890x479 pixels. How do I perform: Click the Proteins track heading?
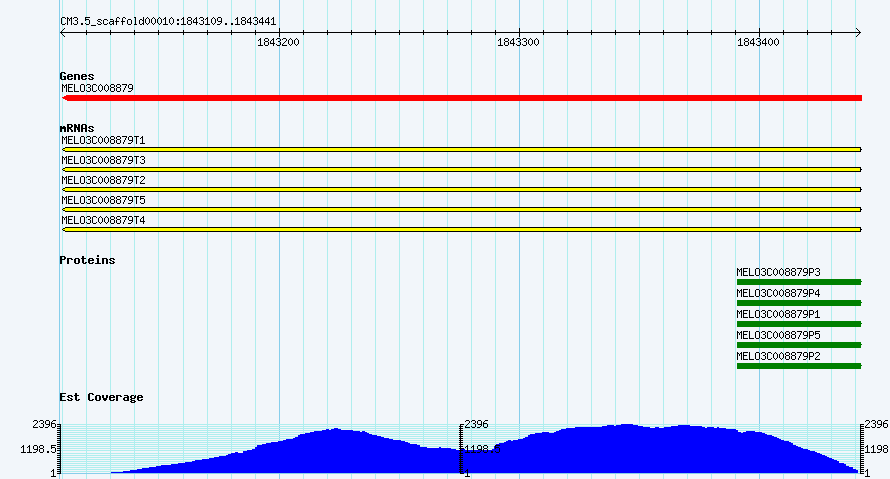87,260
